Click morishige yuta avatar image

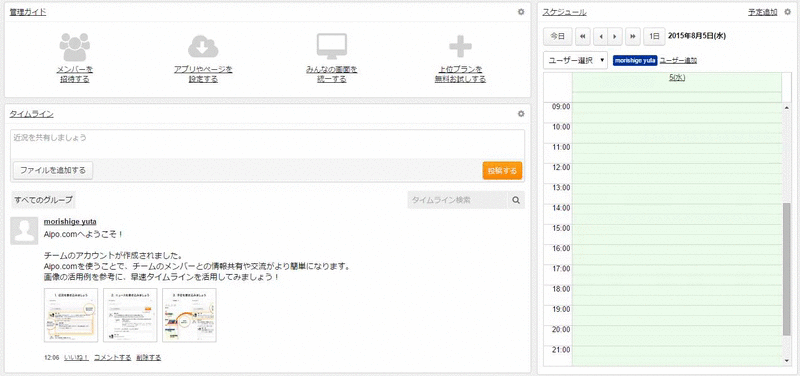coord(24,231)
